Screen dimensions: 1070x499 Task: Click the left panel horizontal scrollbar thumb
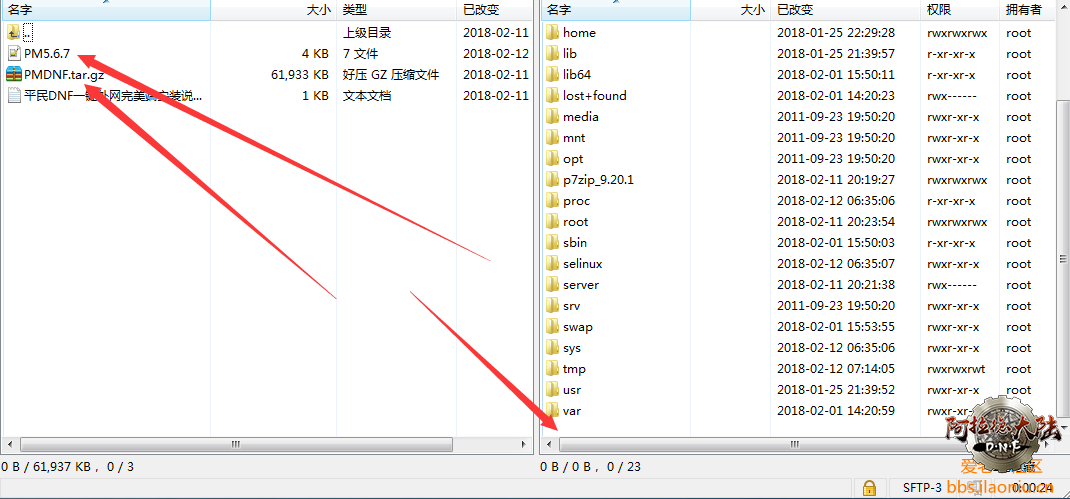pyautogui.click(x=236, y=444)
